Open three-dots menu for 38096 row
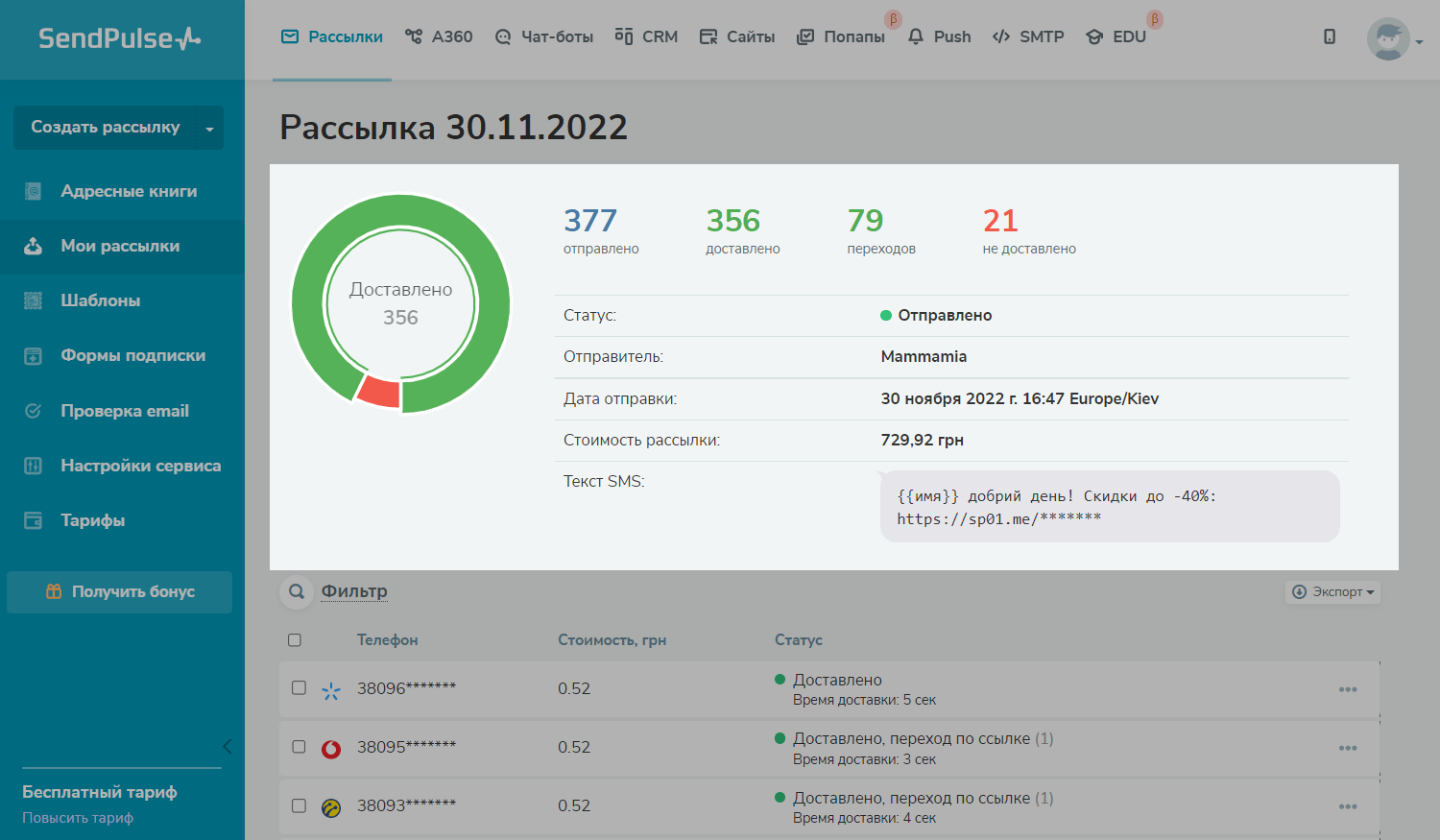This screenshot has width=1440, height=840. 1348,689
